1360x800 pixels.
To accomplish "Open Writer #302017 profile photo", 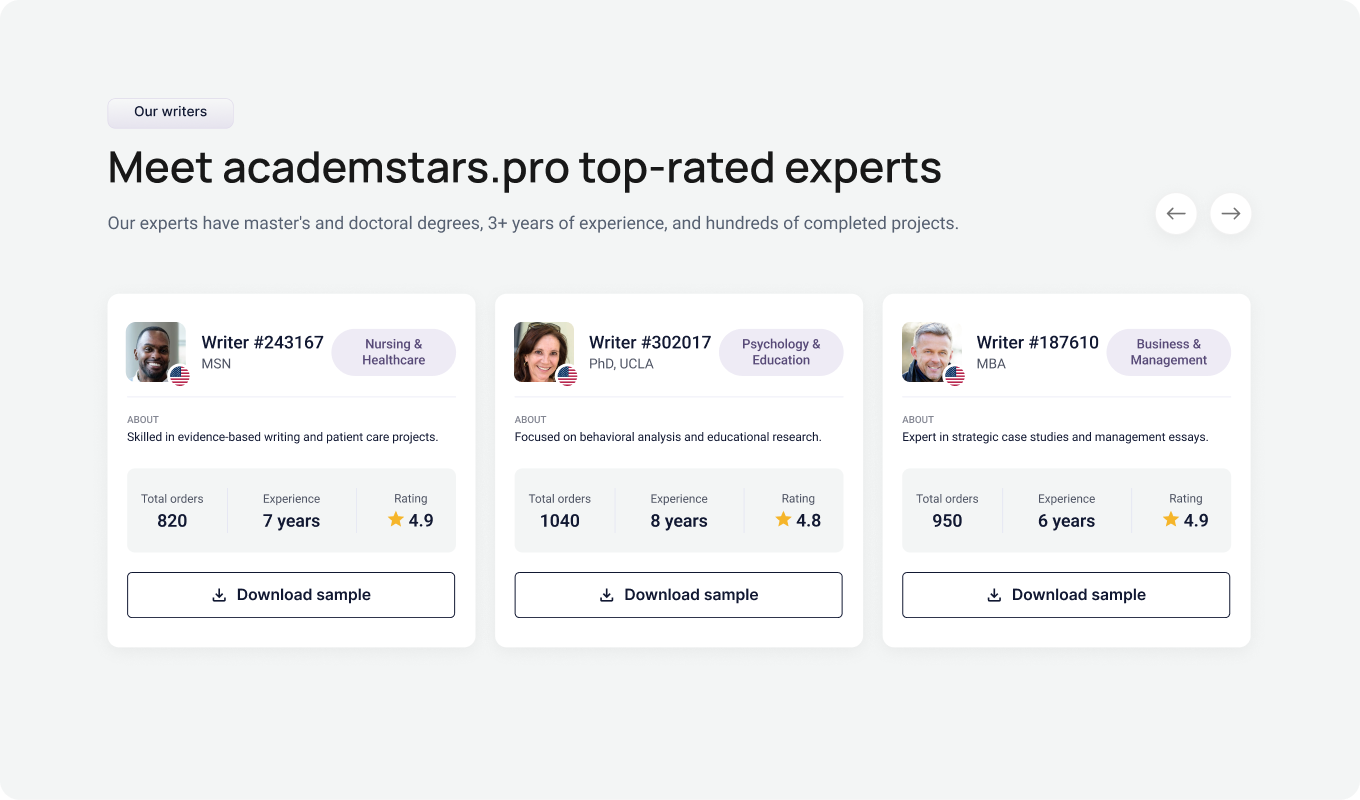I will coord(542,350).
